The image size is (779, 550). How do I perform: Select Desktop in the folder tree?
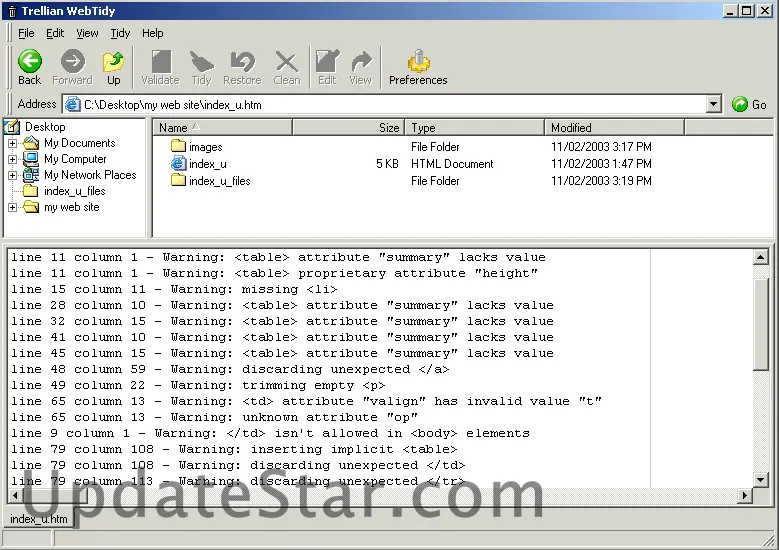click(45, 127)
